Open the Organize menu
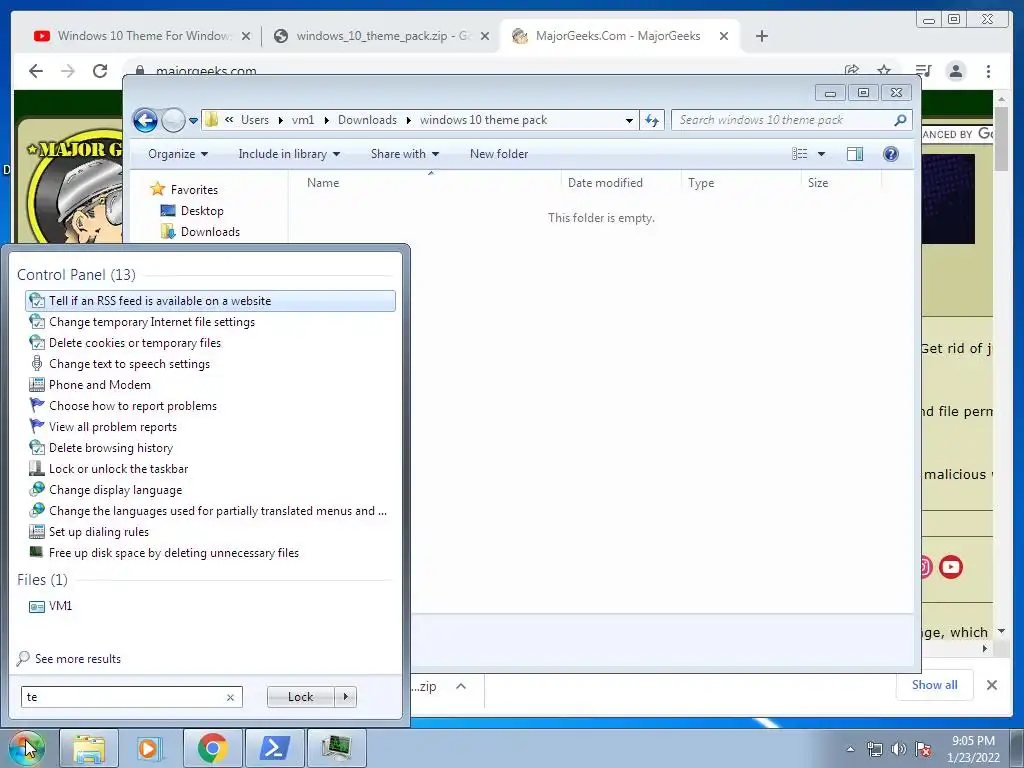 click(178, 154)
